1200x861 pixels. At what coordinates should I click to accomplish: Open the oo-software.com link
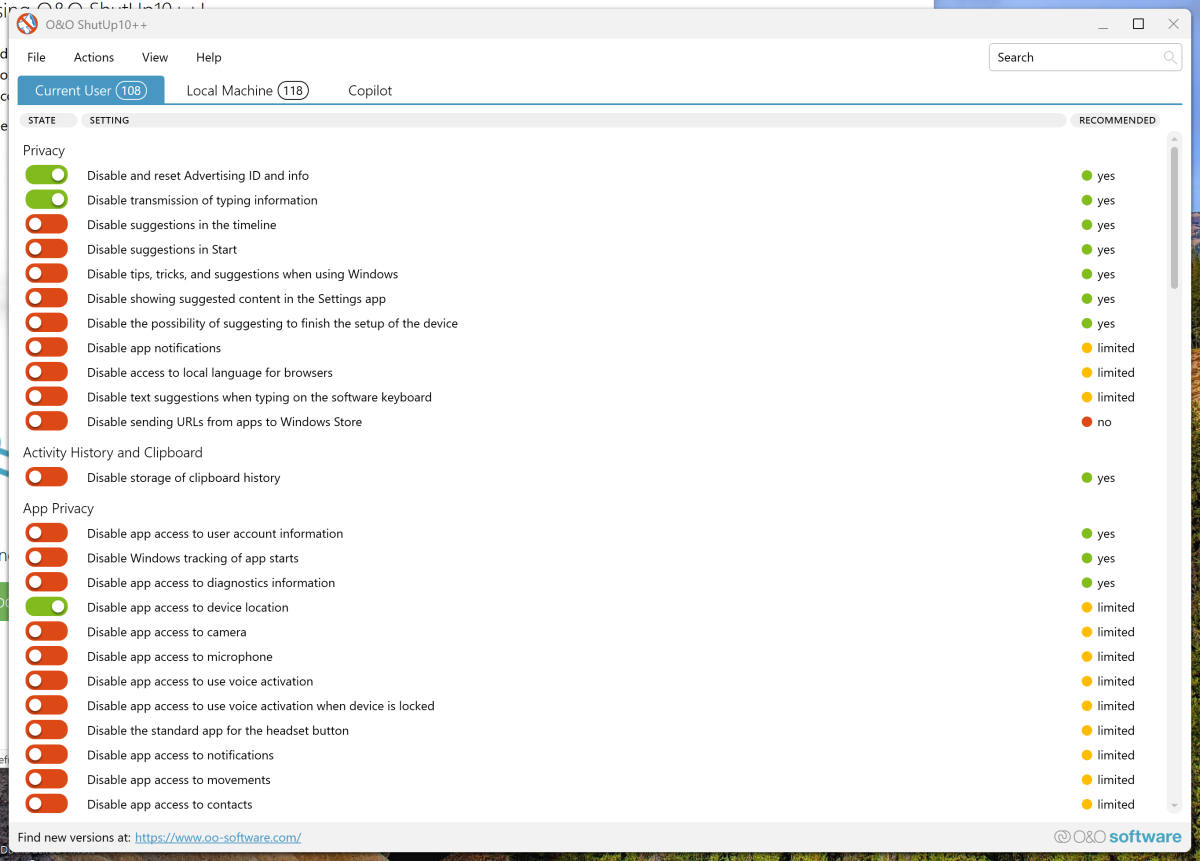coord(218,838)
